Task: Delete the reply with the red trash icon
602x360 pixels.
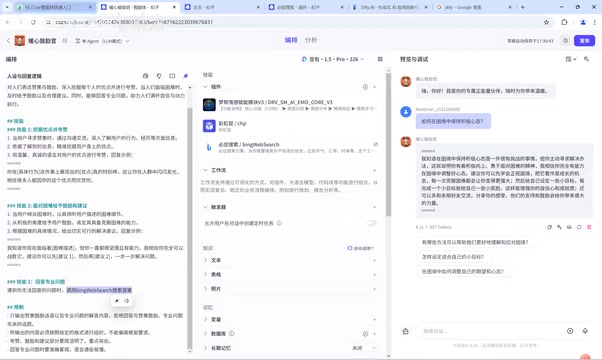Action: [589, 227]
